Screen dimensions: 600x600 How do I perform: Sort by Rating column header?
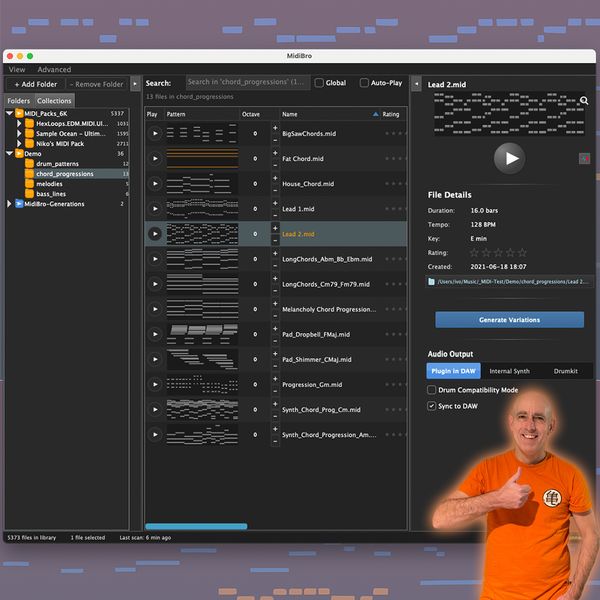(393, 114)
